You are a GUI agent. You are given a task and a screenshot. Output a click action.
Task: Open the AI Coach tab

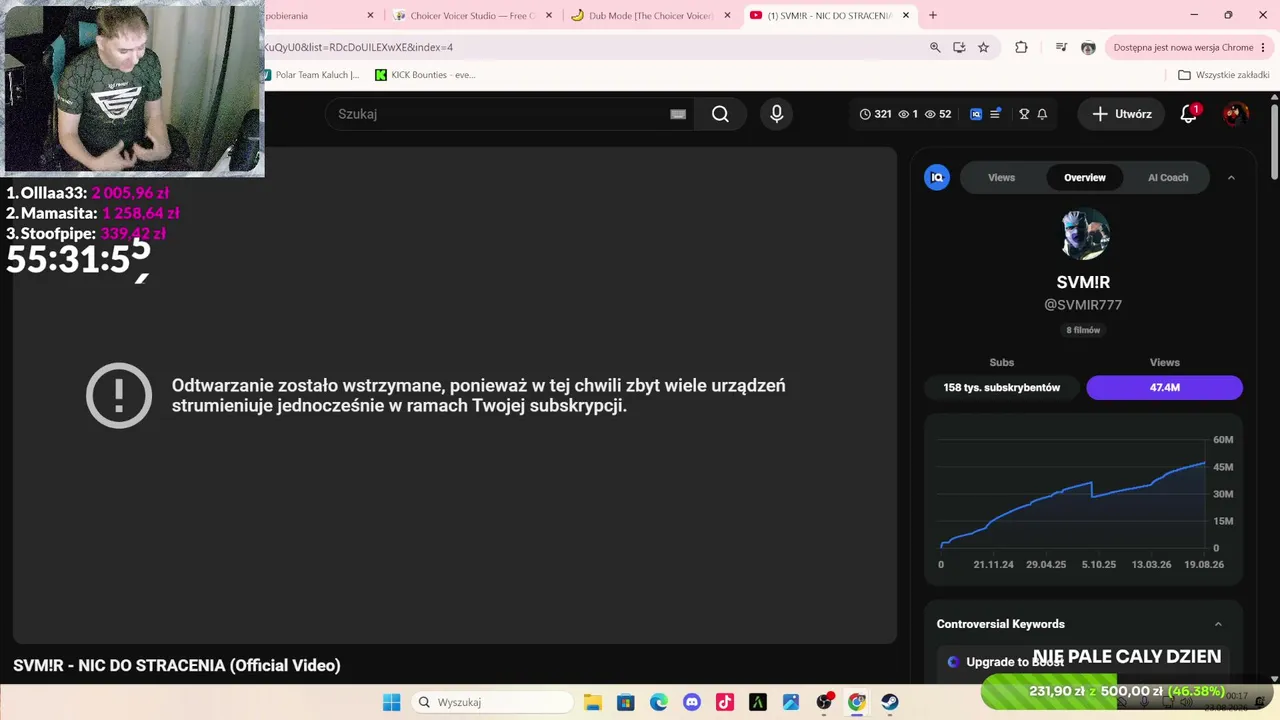[1168, 178]
